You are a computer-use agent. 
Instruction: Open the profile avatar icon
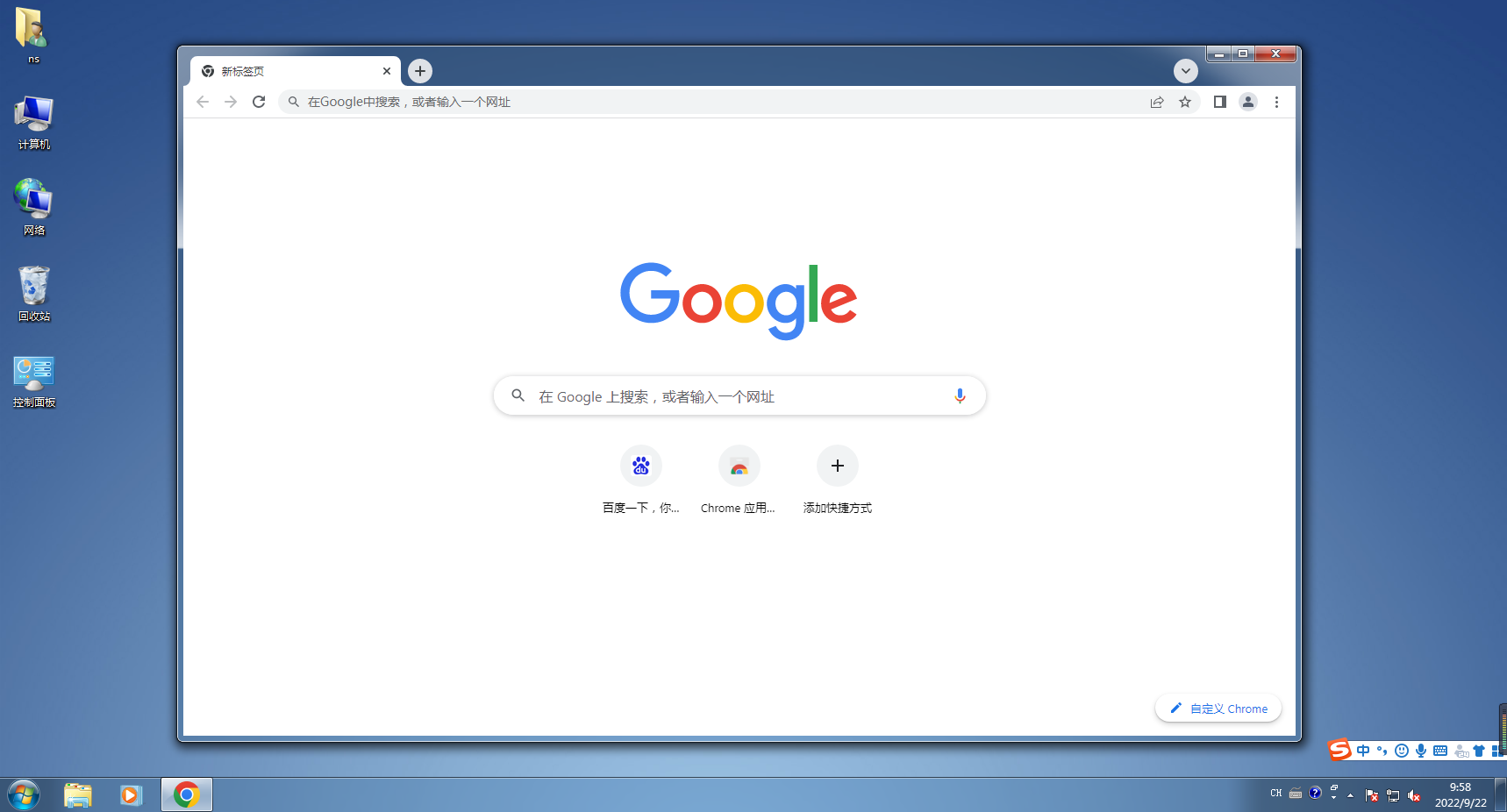pos(1247,102)
